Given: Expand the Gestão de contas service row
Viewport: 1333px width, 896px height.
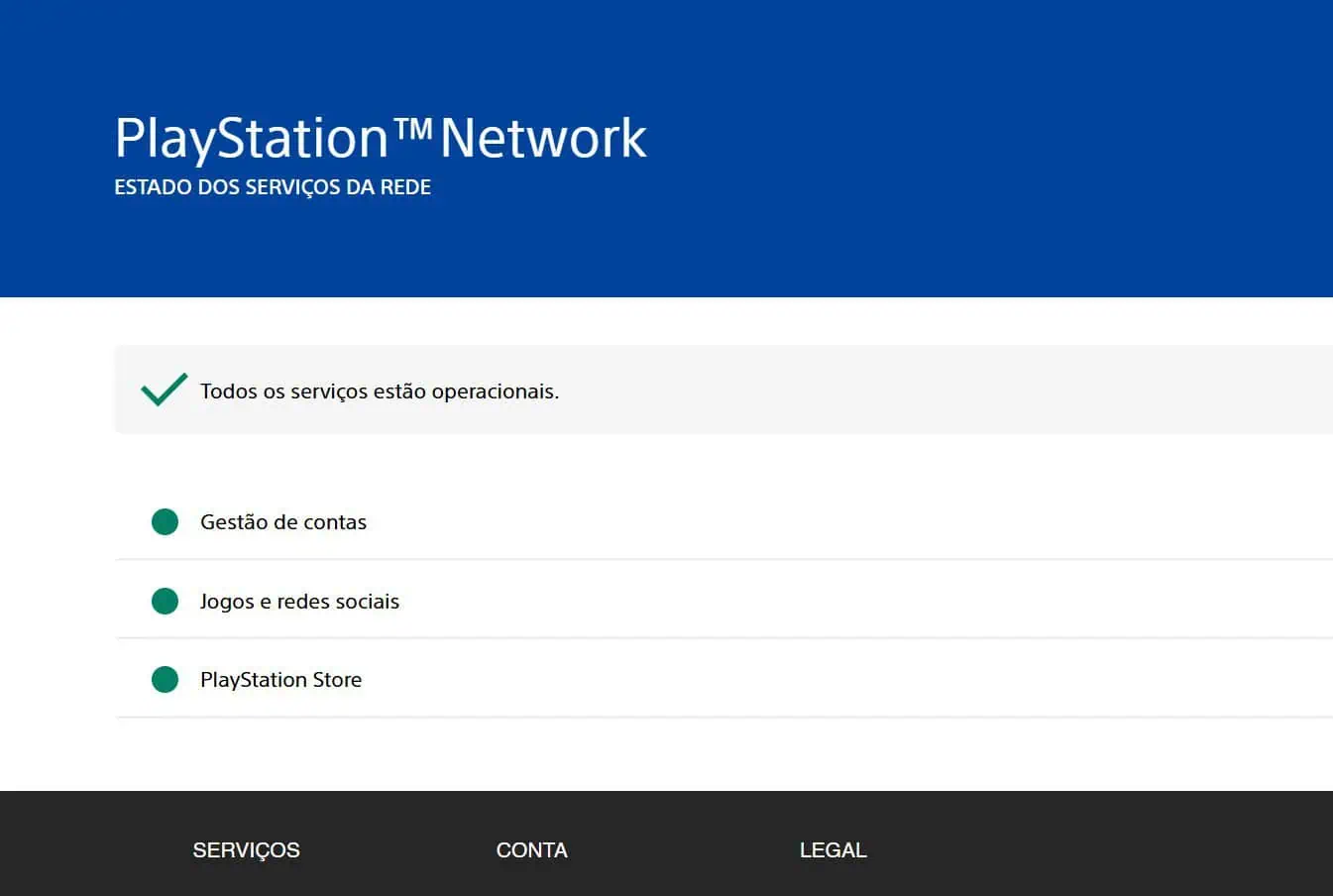Looking at the screenshot, I should coord(723,521).
